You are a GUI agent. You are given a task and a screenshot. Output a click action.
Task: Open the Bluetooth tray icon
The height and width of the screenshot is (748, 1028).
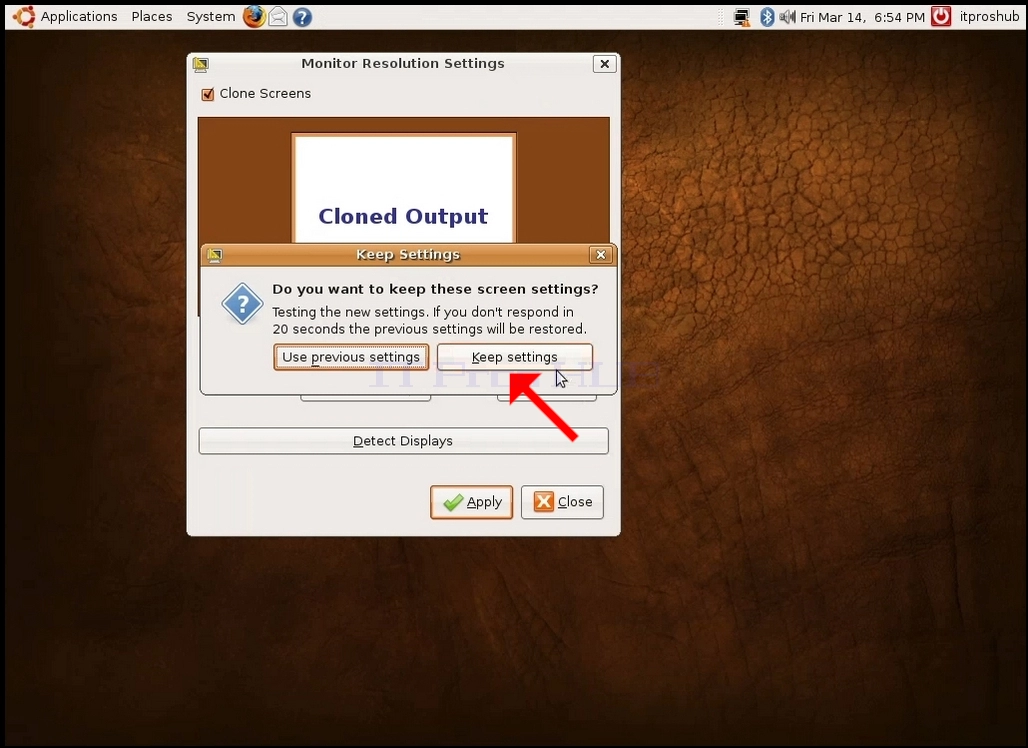tap(766, 17)
